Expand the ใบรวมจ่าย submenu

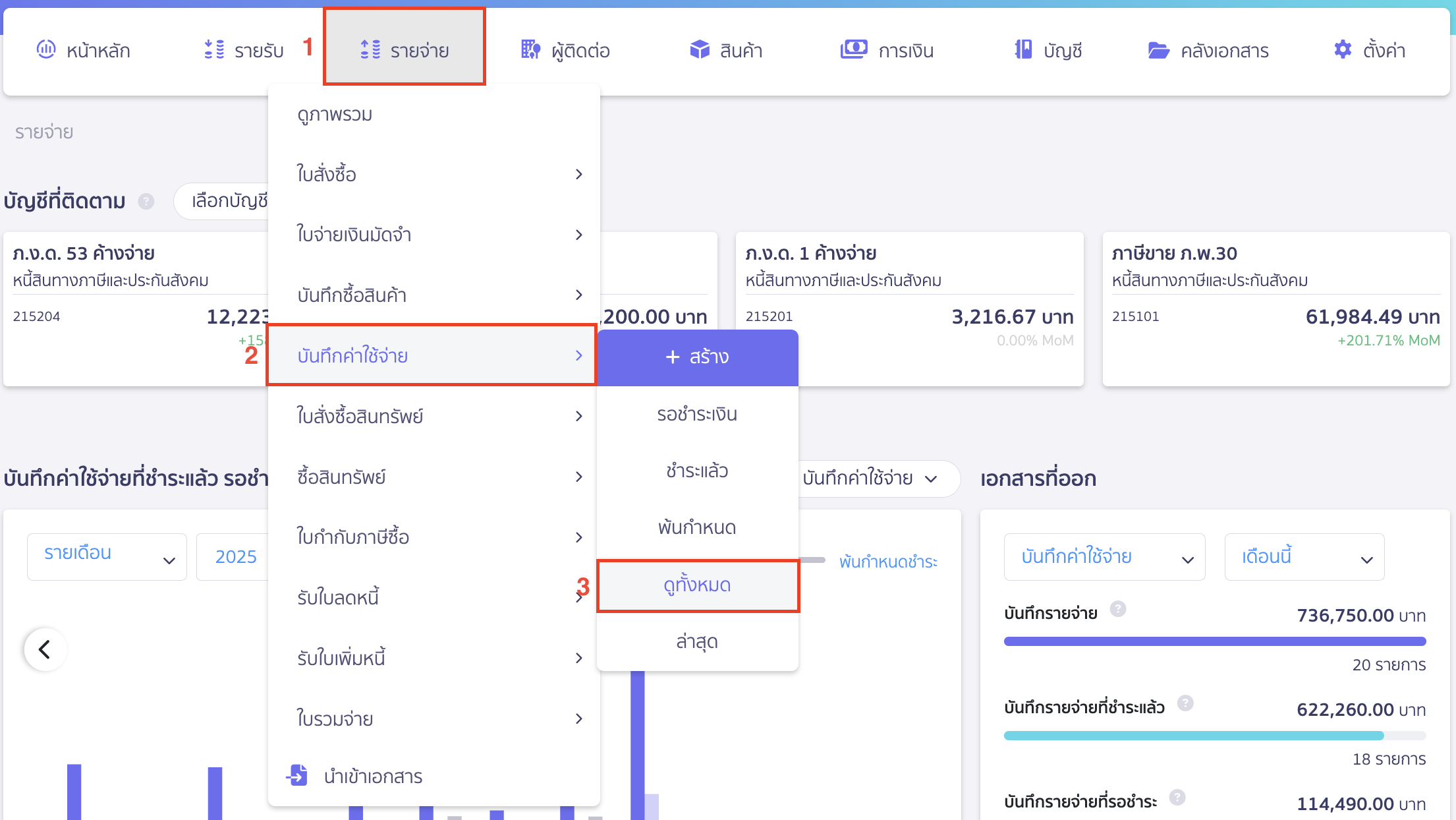[434, 718]
